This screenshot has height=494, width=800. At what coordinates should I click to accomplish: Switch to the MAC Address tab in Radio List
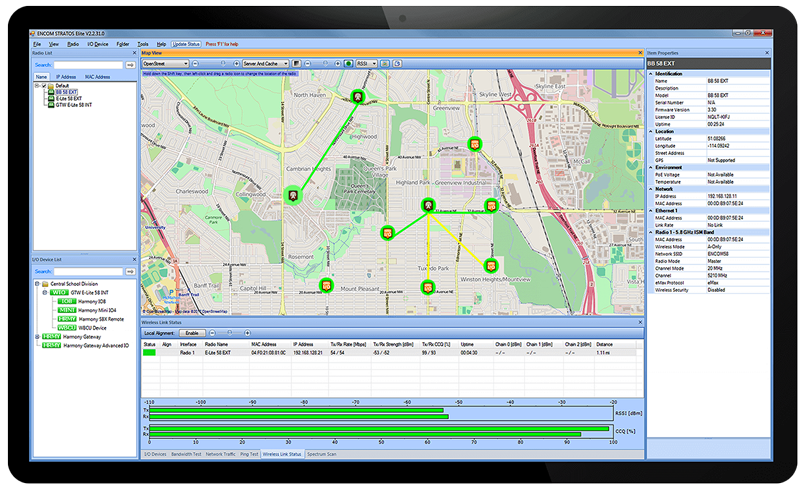[x=97, y=77]
